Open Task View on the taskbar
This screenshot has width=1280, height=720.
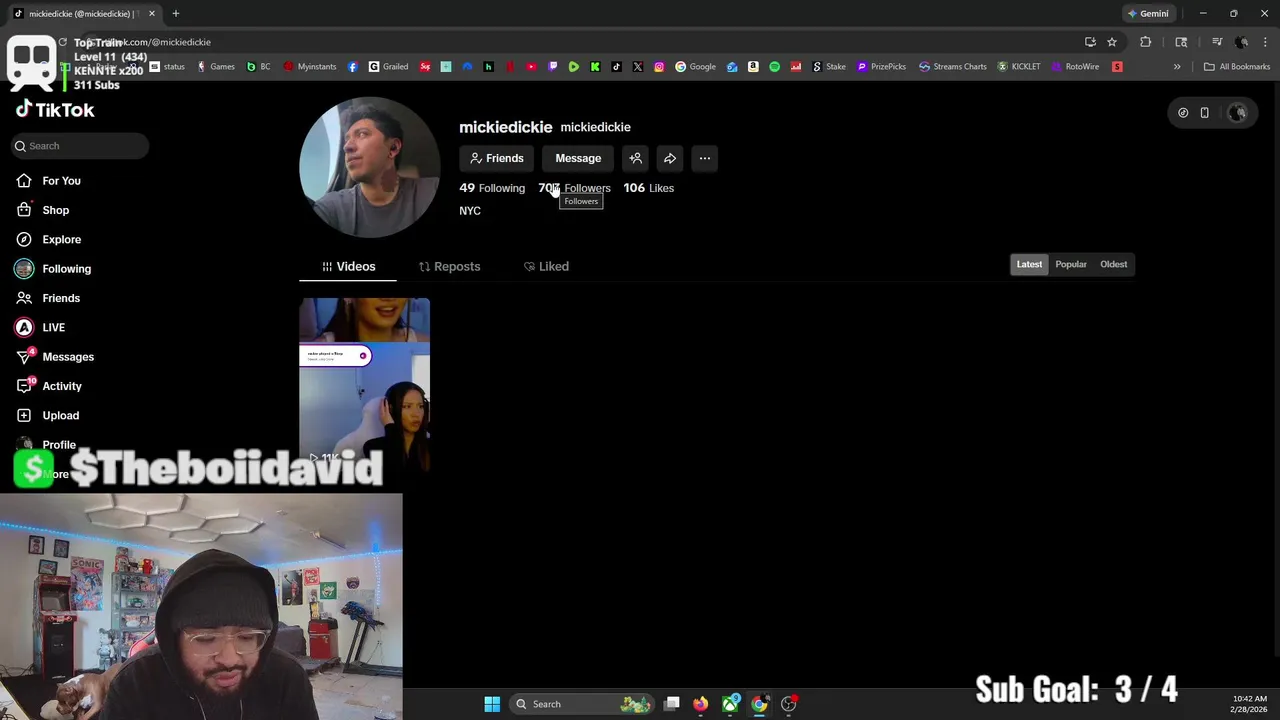(x=672, y=704)
